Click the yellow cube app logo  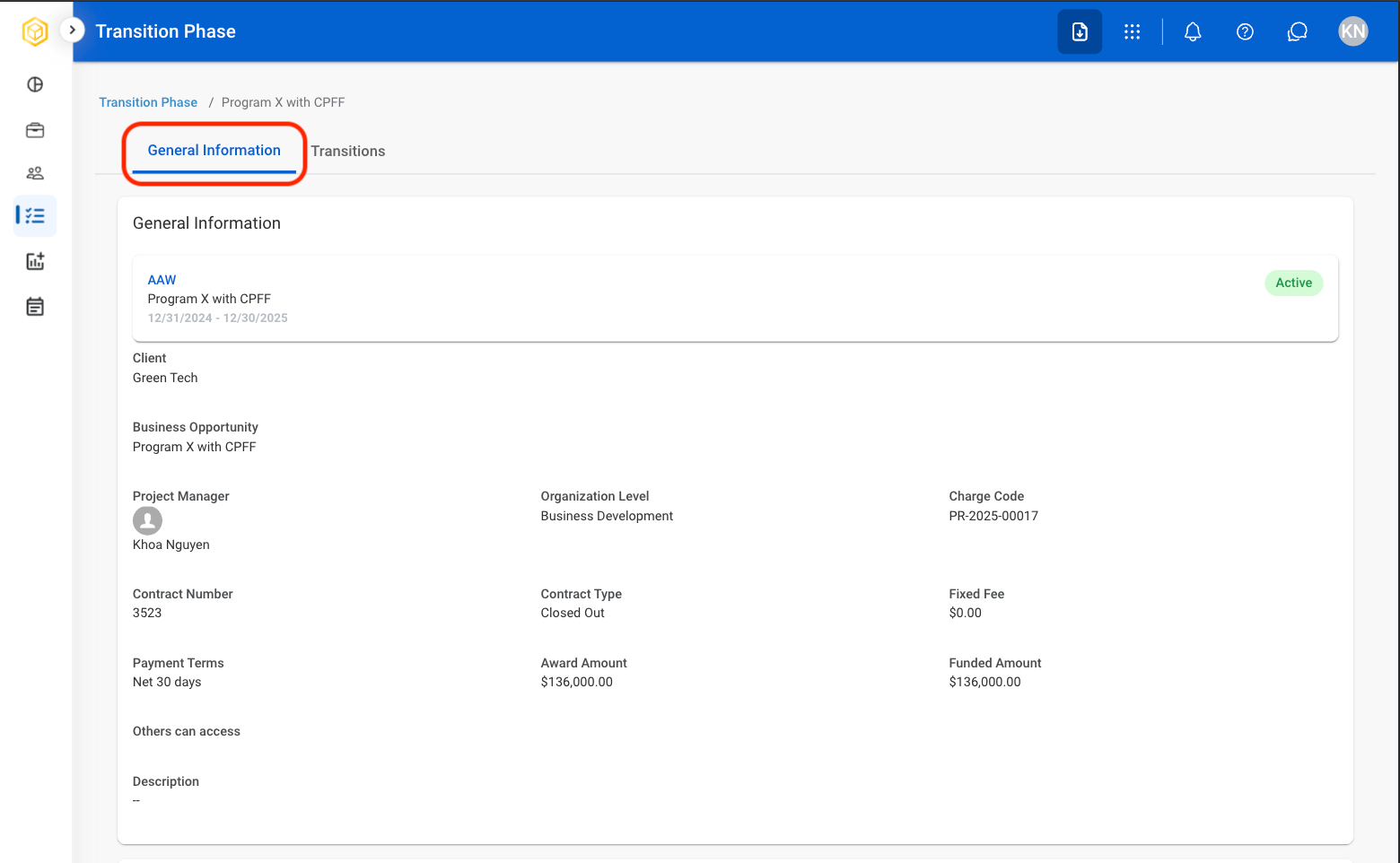pyautogui.click(x=35, y=31)
